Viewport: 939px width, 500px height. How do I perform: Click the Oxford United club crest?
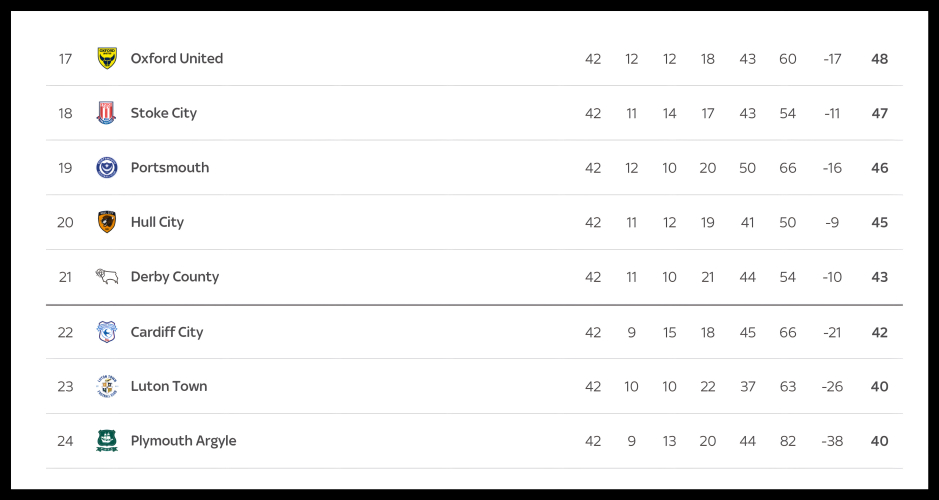click(x=107, y=58)
